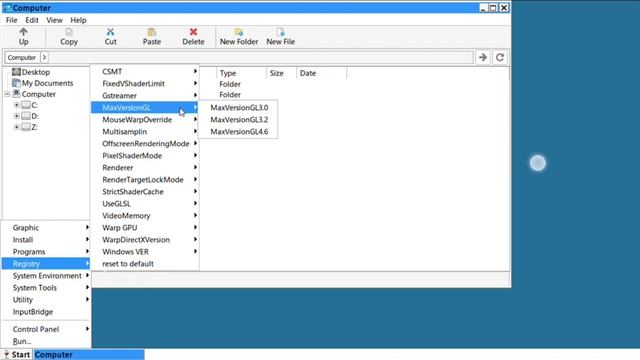Click the red Delete icon
Image resolution: width=640 pixels, height=360 pixels.
(193, 32)
